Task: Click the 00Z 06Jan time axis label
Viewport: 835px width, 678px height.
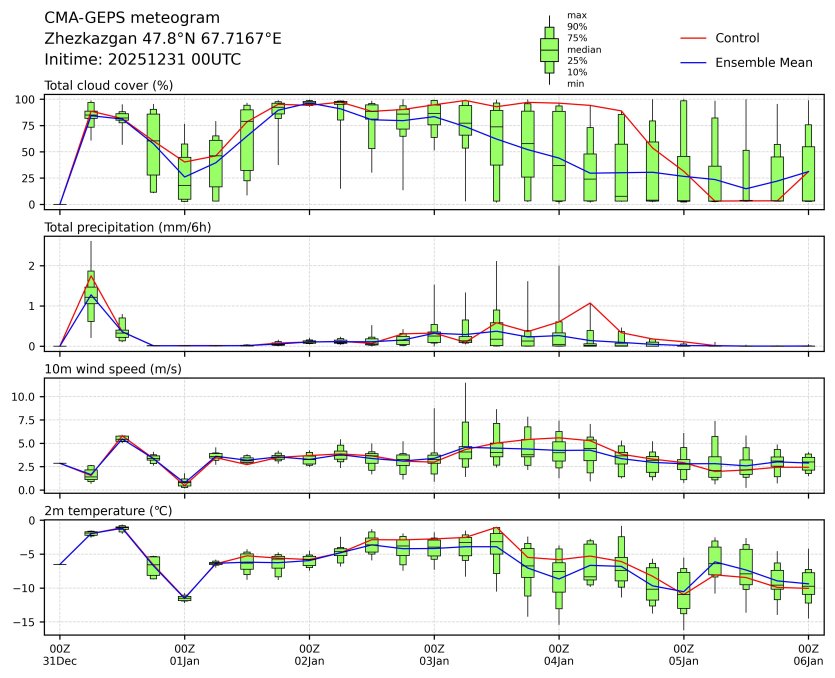Action: click(808, 655)
